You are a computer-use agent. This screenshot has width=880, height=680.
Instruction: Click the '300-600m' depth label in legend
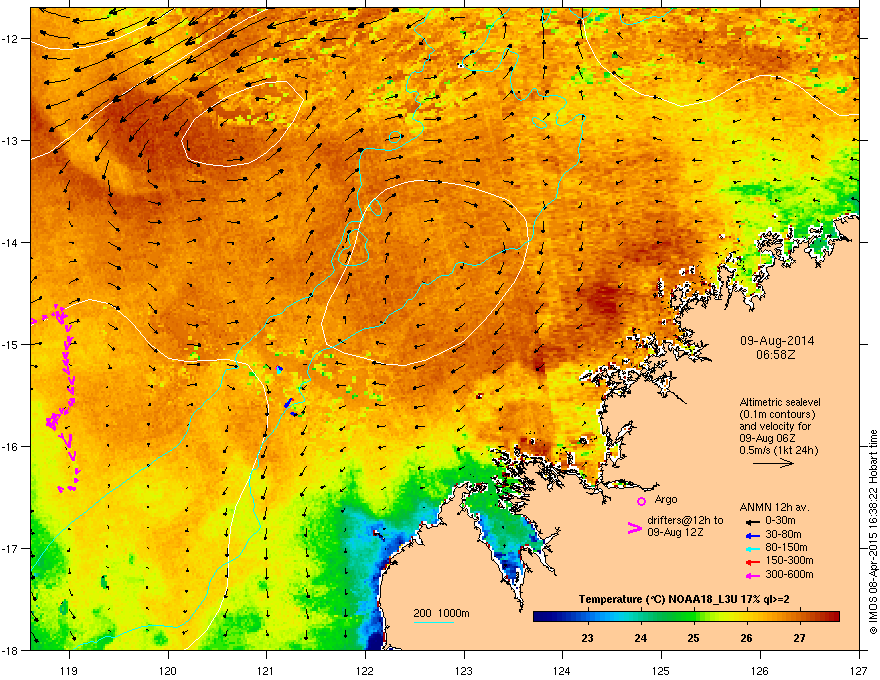pos(789,574)
